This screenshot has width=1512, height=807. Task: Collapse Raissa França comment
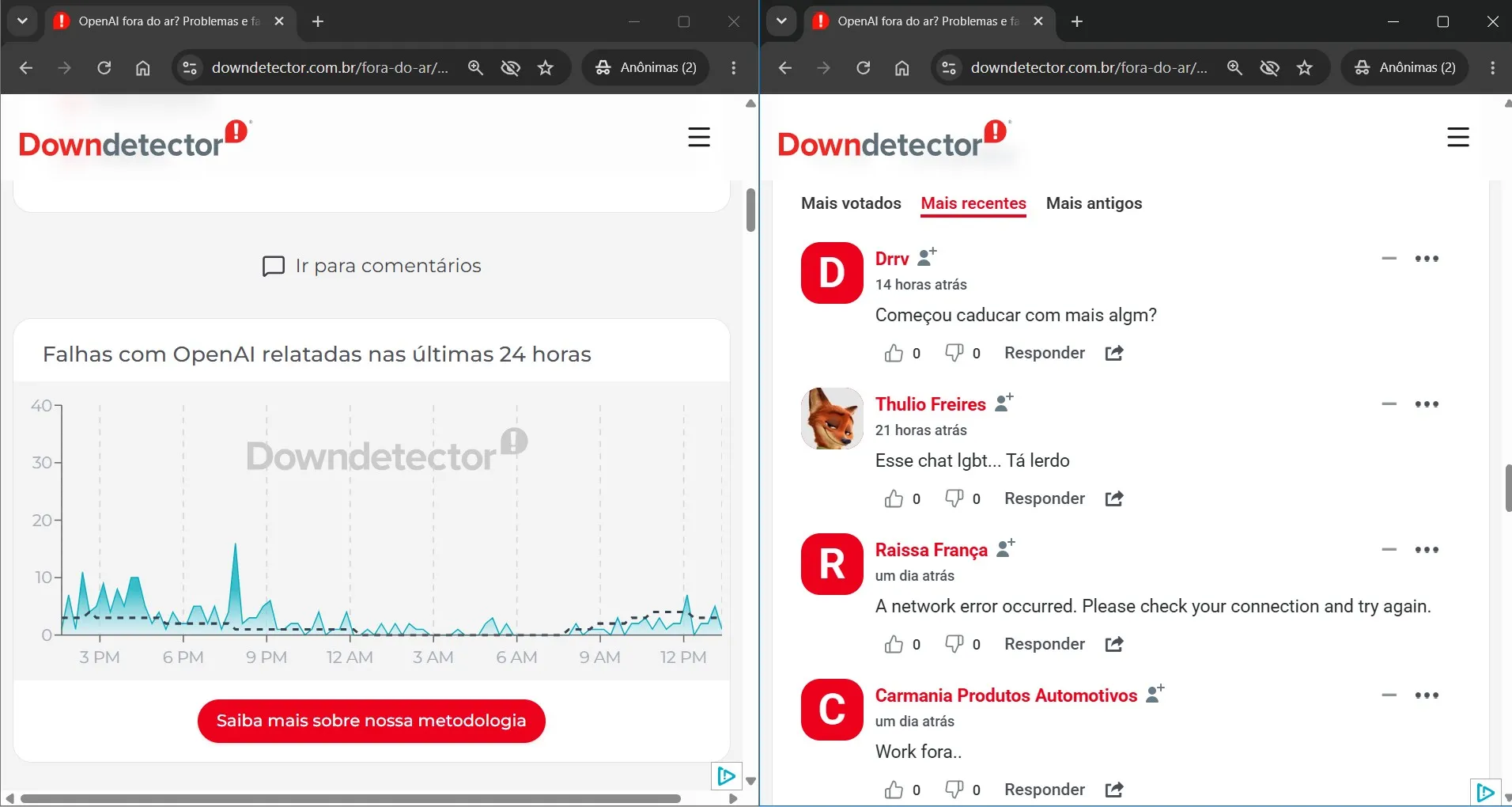[x=1389, y=550]
